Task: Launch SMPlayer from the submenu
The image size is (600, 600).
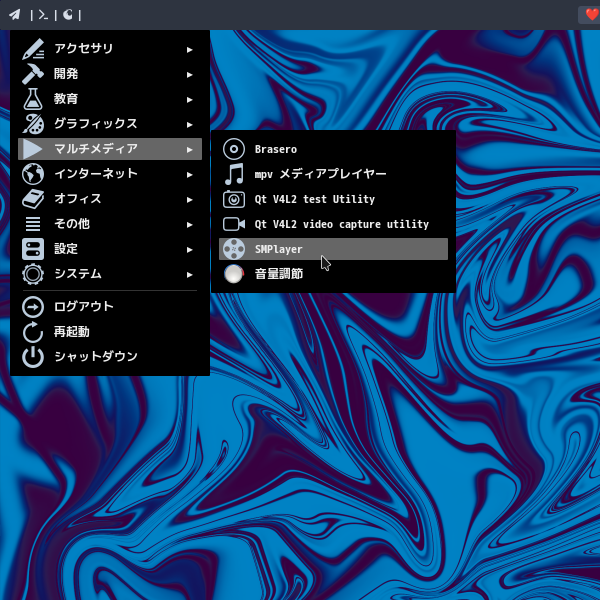Action: tap(333, 249)
